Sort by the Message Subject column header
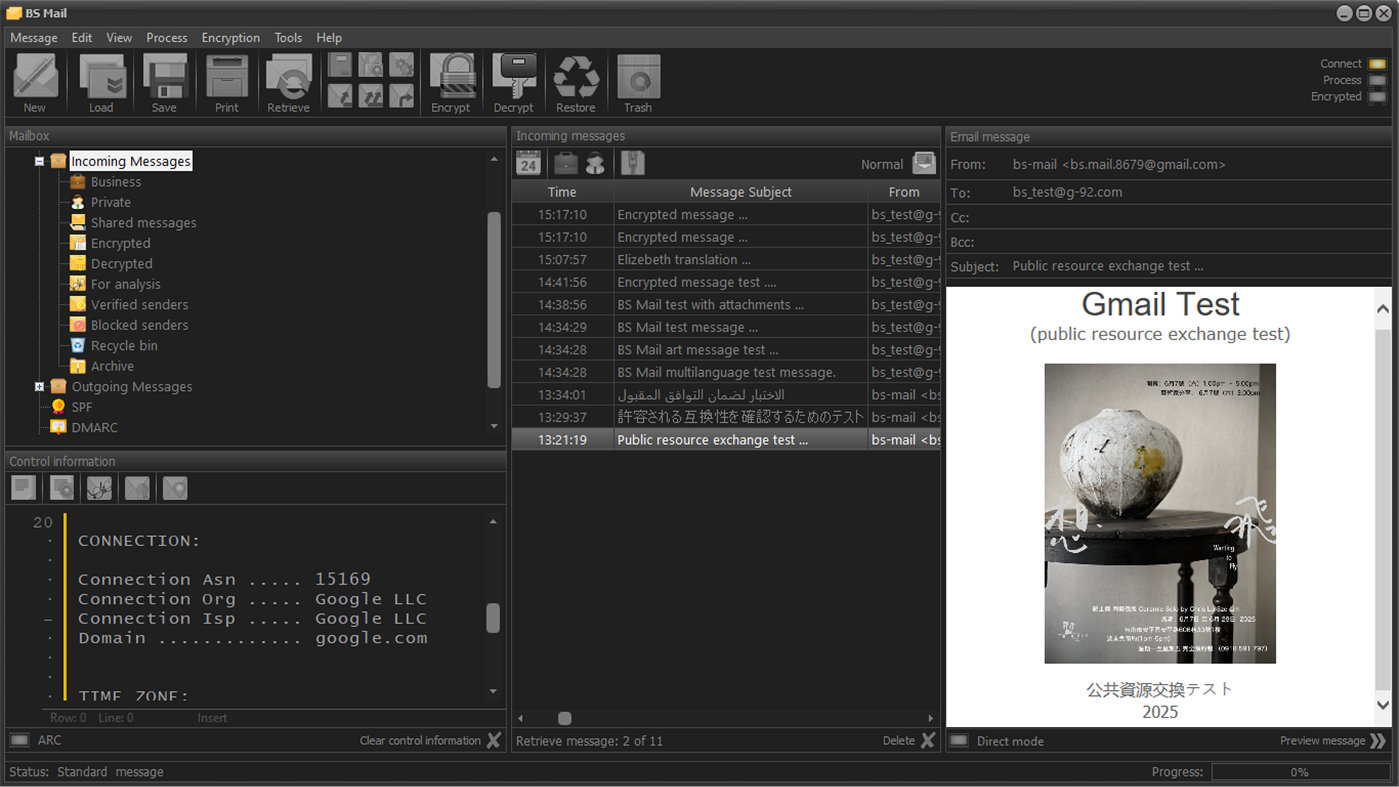The width and height of the screenshot is (1399, 787). click(x=741, y=192)
